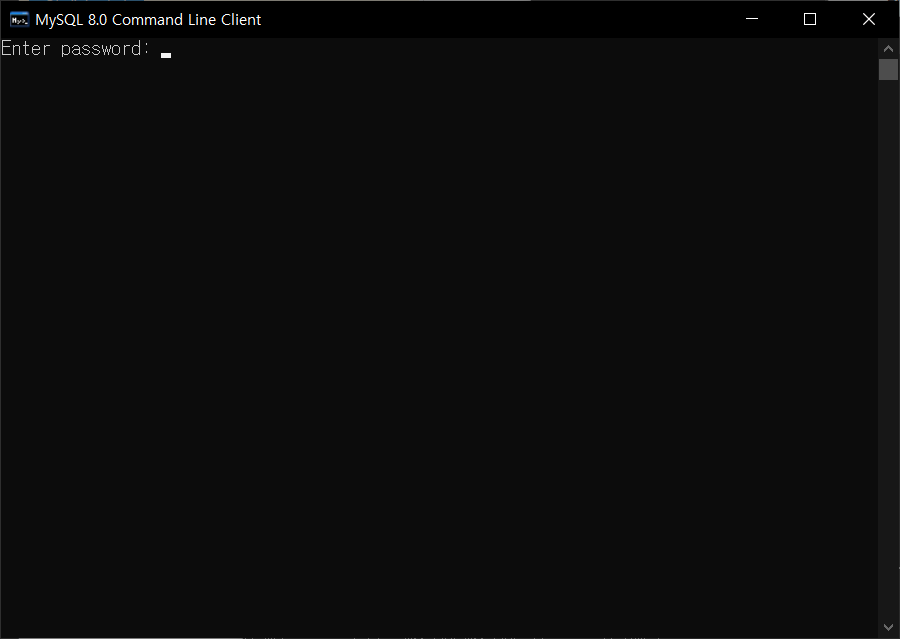Click the scrollbar track midway down the window
900x639 pixels.
(888, 338)
